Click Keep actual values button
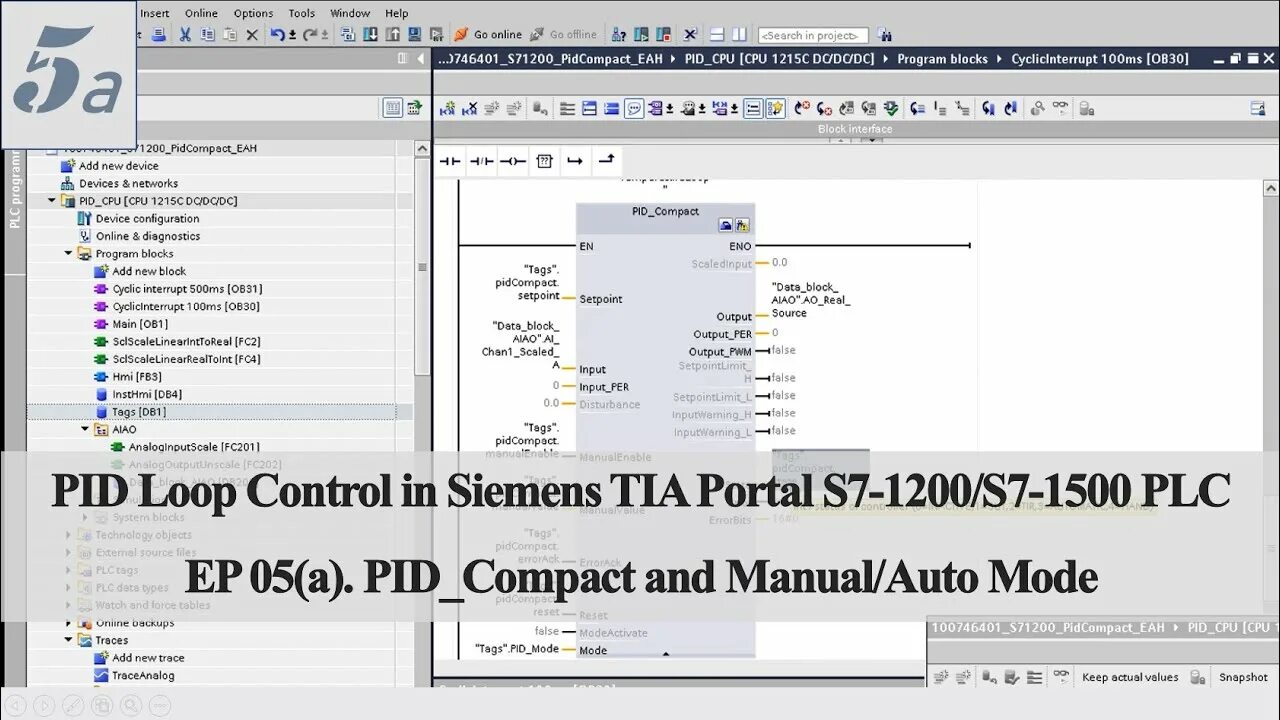The image size is (1280, 720). 1130,677
